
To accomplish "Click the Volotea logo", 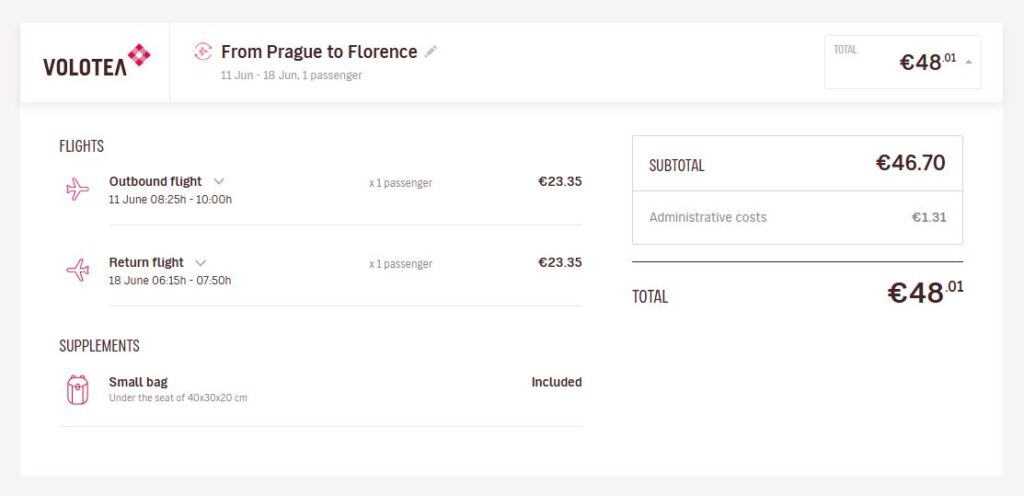I will click(x=96, y=62).
